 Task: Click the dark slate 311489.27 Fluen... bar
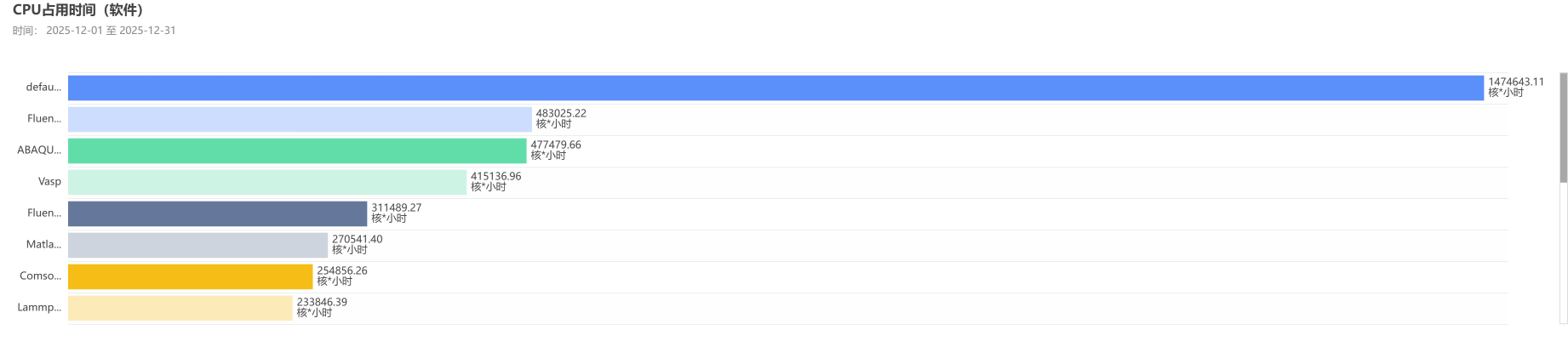(217, 213)
